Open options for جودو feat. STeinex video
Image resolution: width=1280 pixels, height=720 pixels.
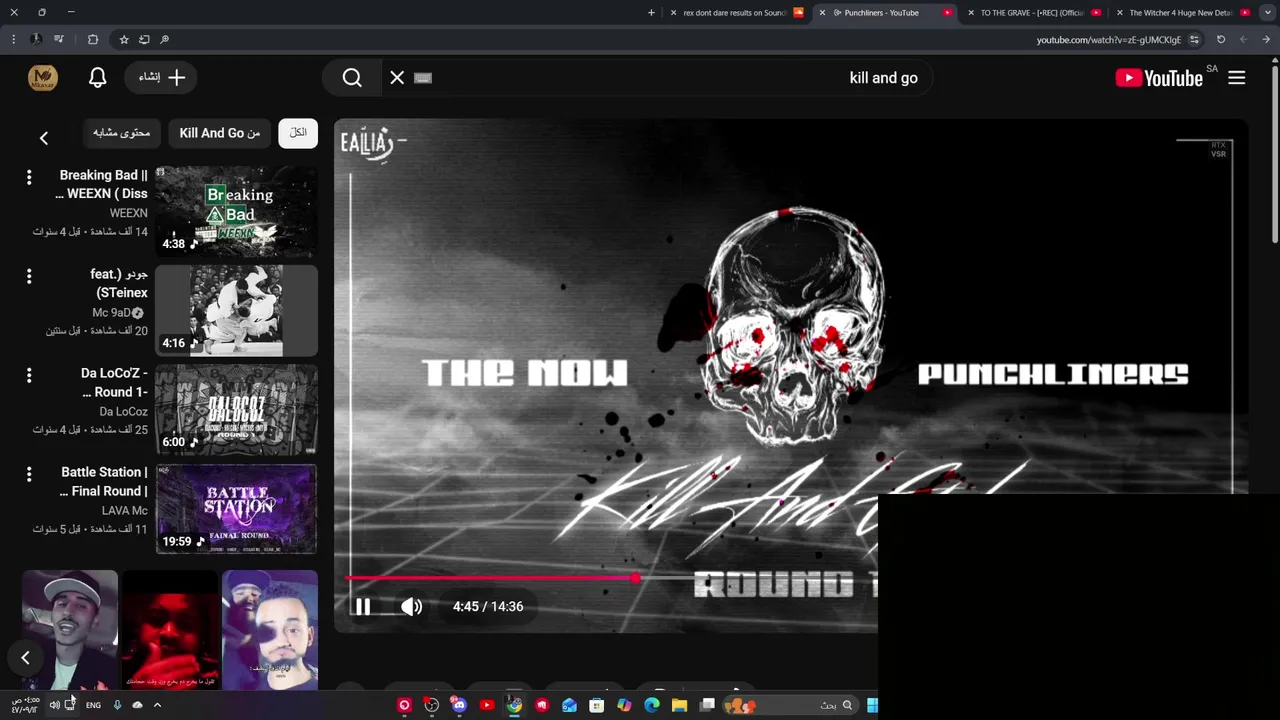tap(29, 276)
